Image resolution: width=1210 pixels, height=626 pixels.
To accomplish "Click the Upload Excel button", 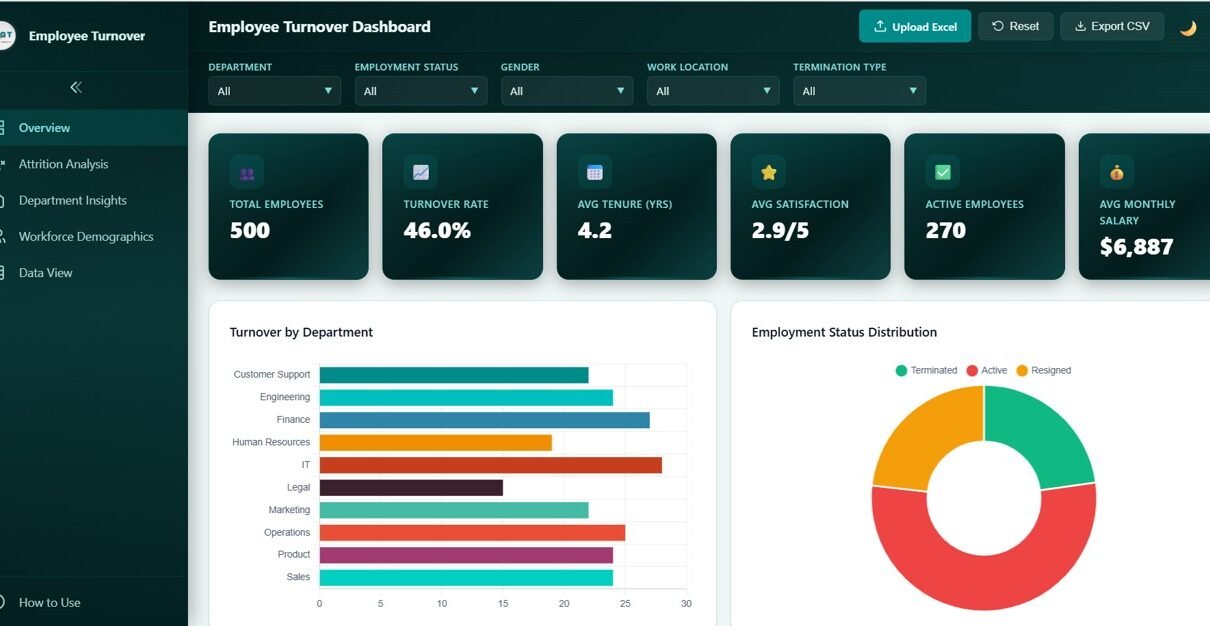I will point(914,27).
